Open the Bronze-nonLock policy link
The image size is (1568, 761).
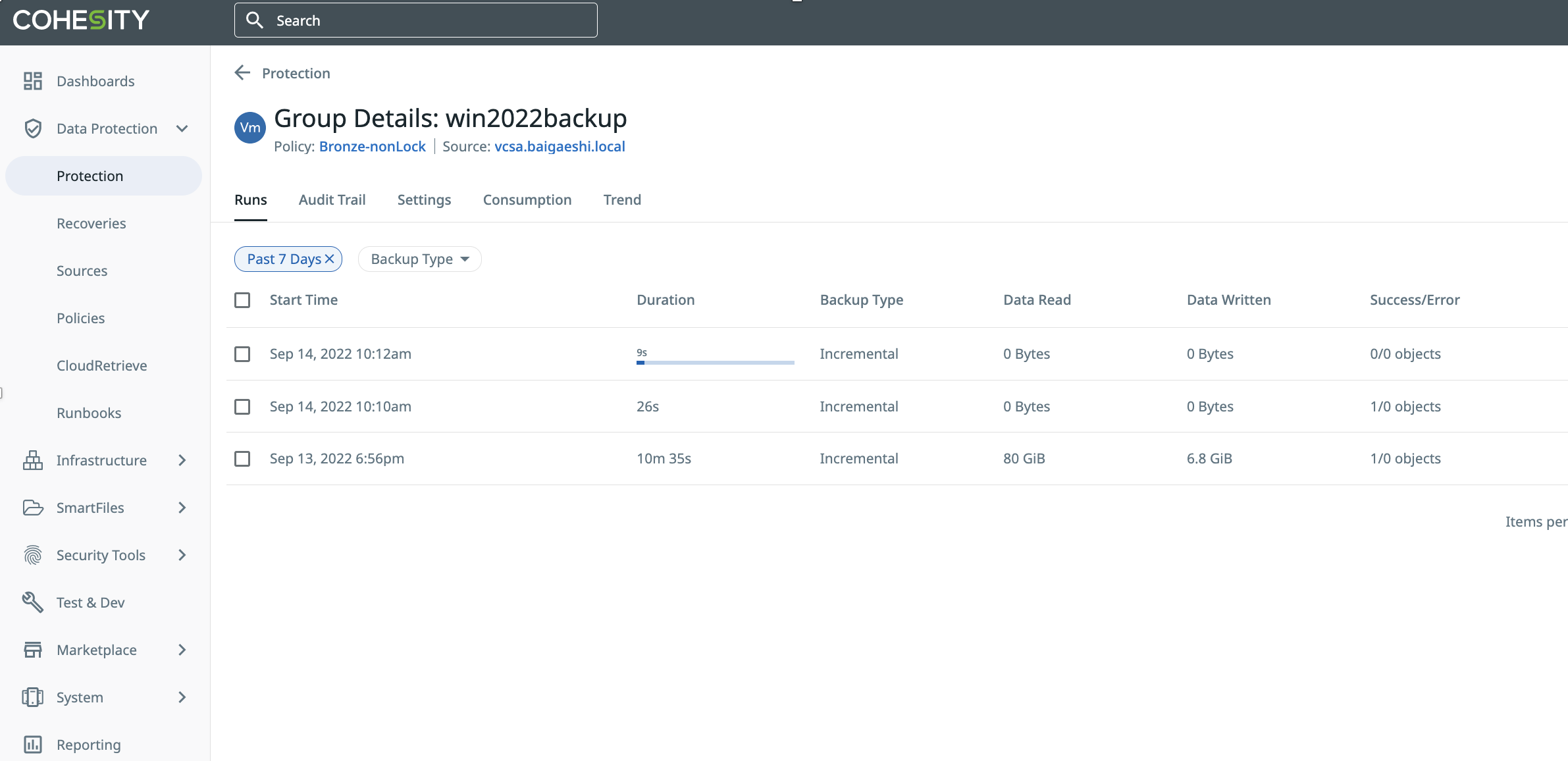[373, 146]
